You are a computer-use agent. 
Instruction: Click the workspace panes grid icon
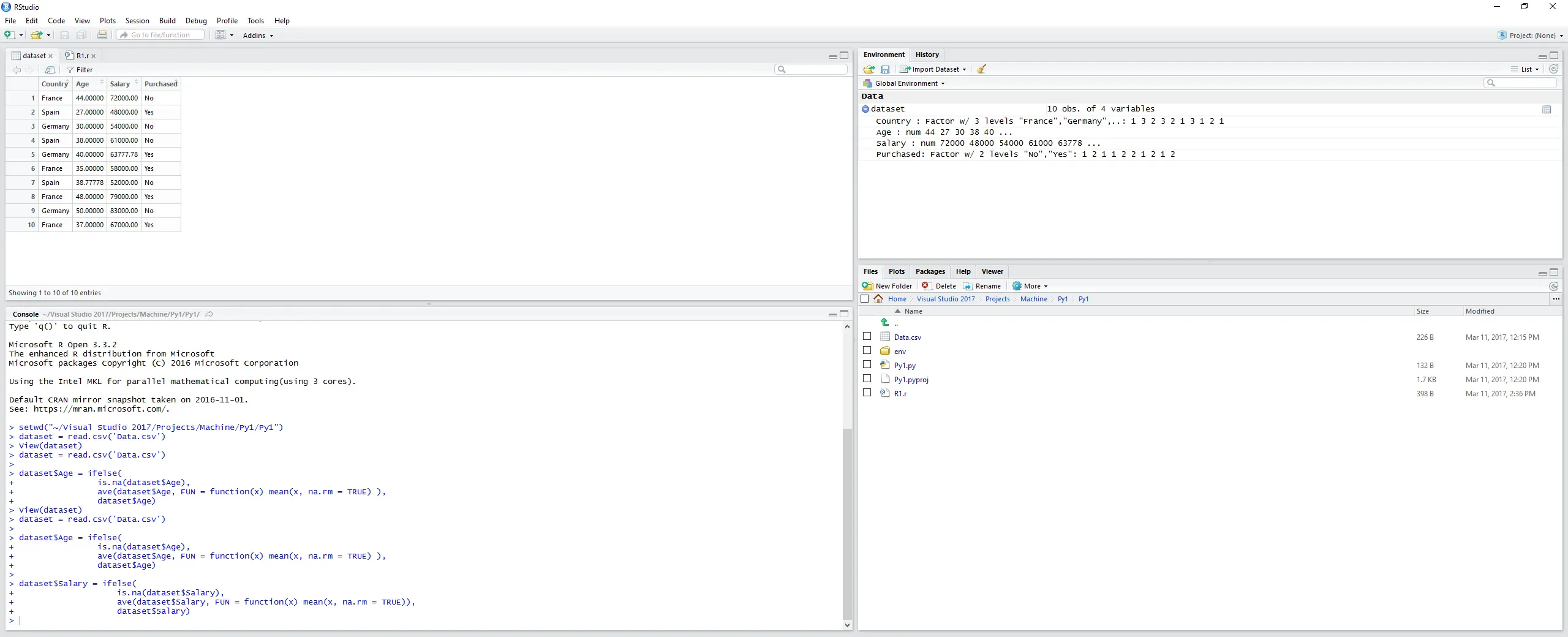point(221,35)
